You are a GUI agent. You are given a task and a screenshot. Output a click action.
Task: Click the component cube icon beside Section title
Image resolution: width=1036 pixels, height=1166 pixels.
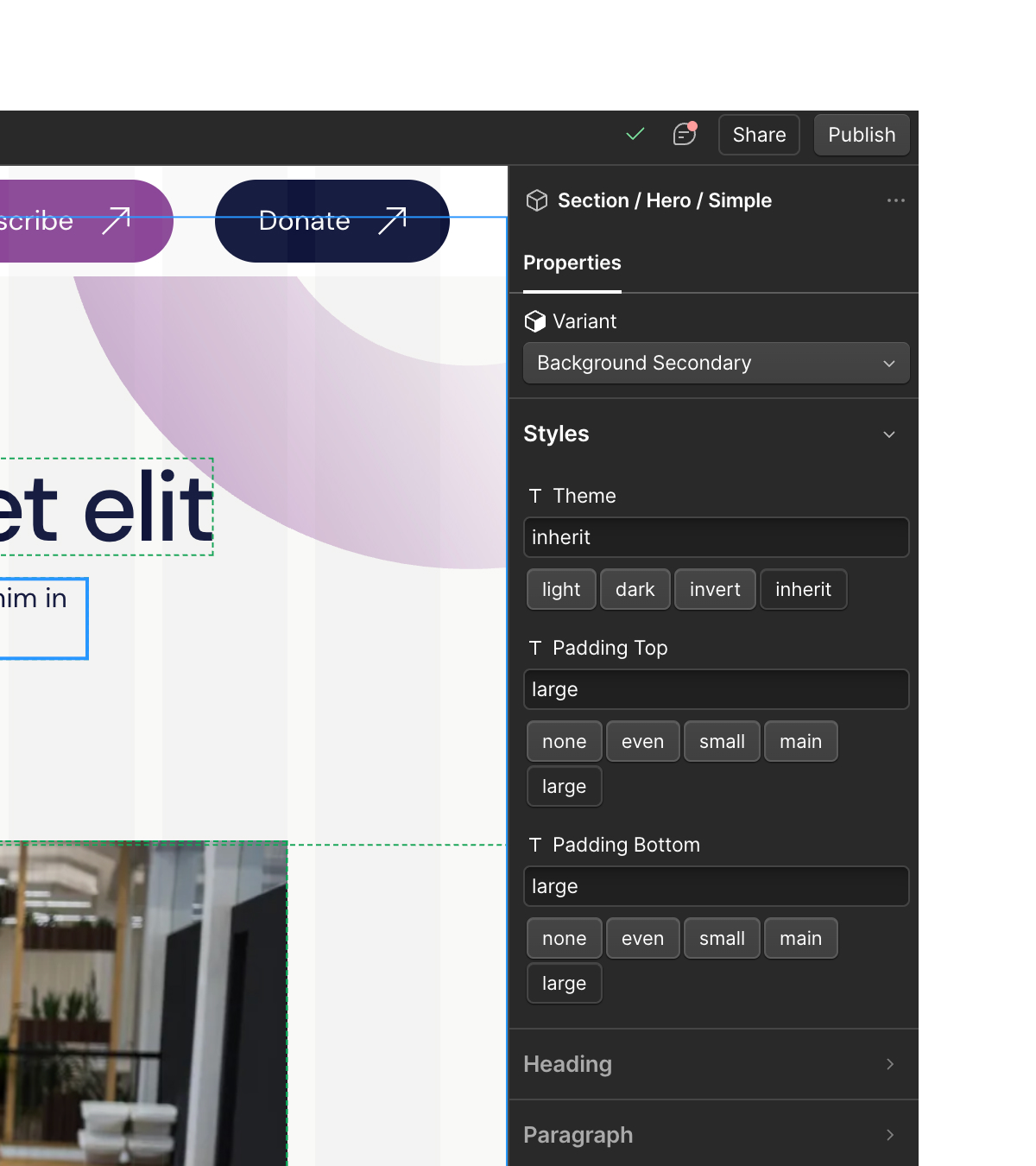(537, 200)
